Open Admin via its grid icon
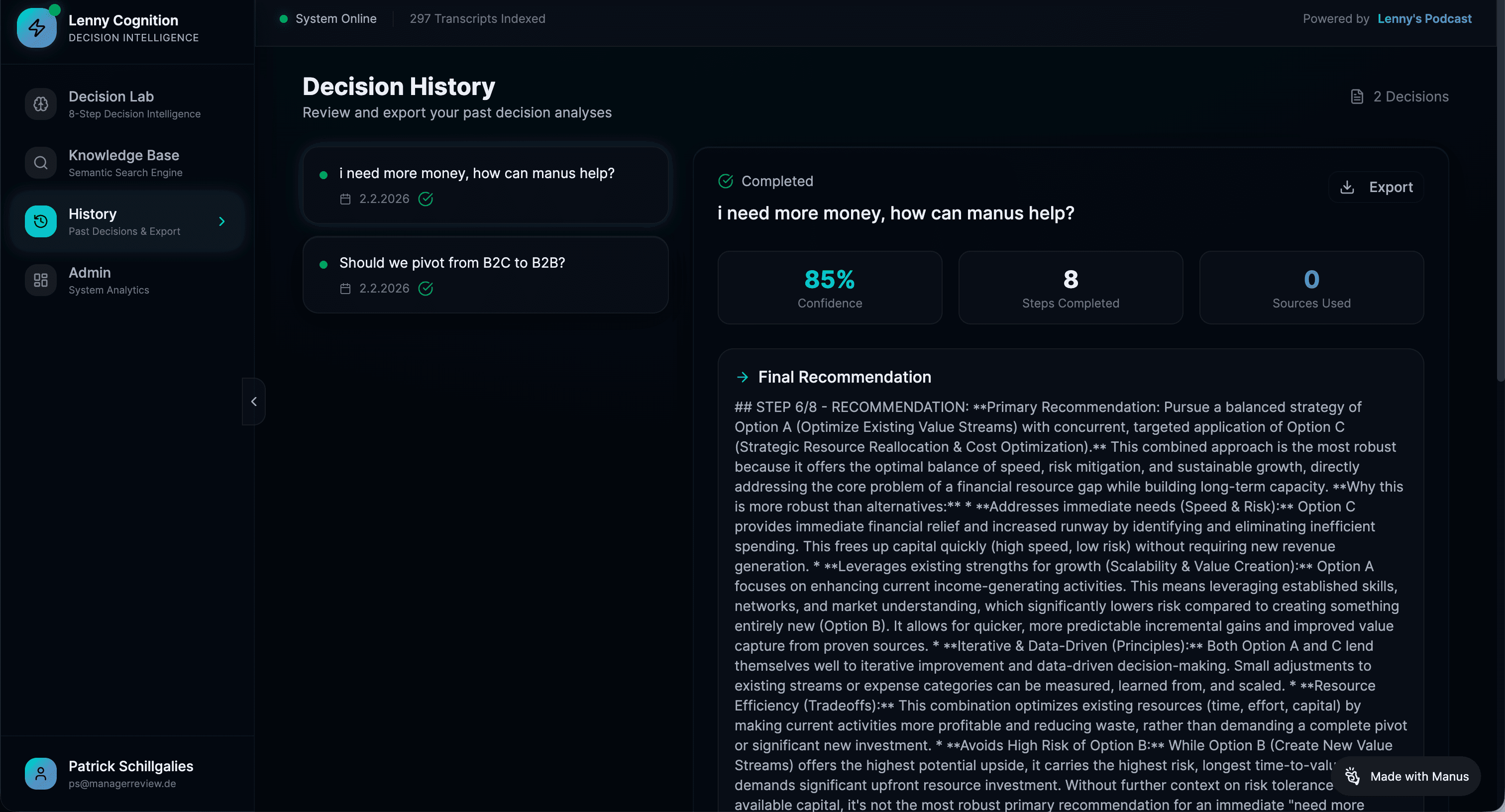The height and width of the screenshot is (812, 1505). pyautogui.click(x=40, y=281)
